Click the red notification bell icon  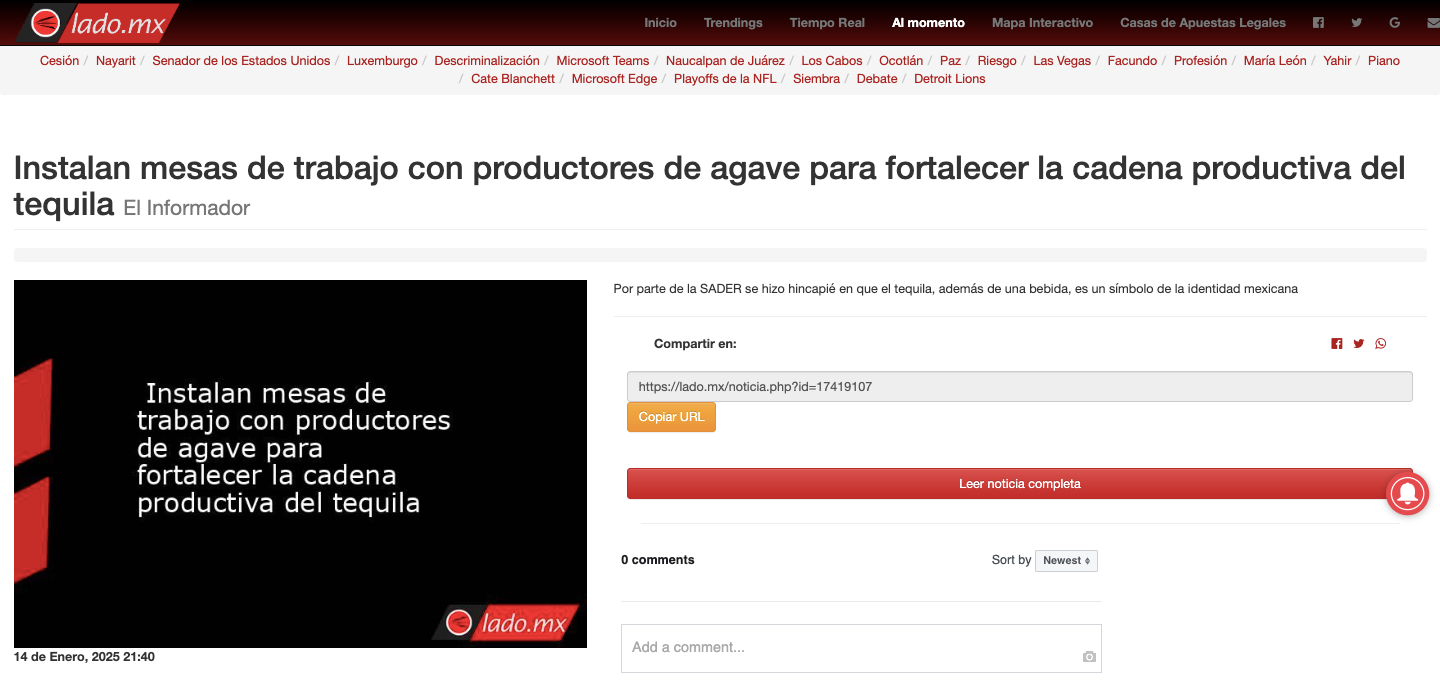coord(1407,494)
